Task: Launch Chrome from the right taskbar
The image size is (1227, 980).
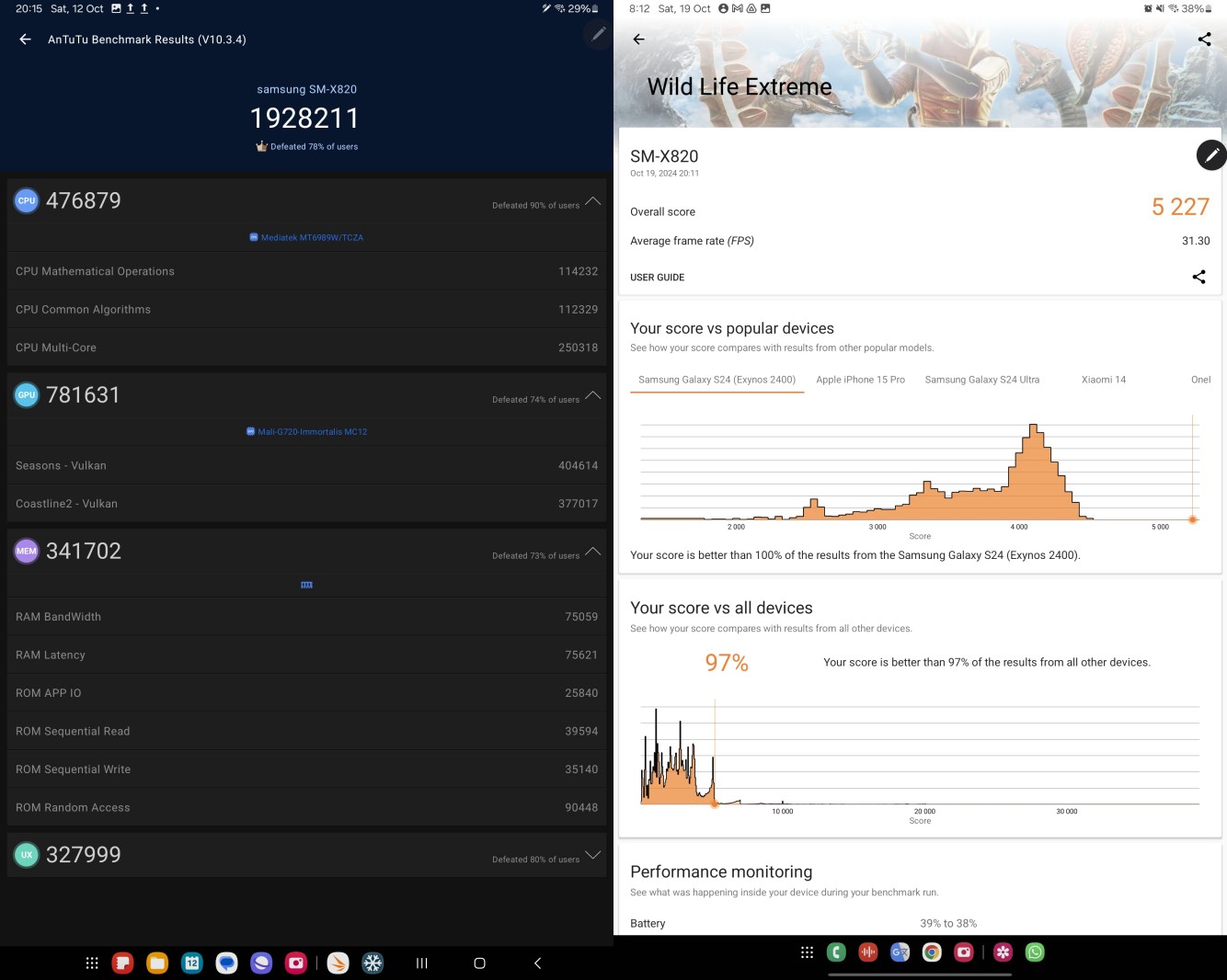Action: pyautogui.click(x=932, y=952)
